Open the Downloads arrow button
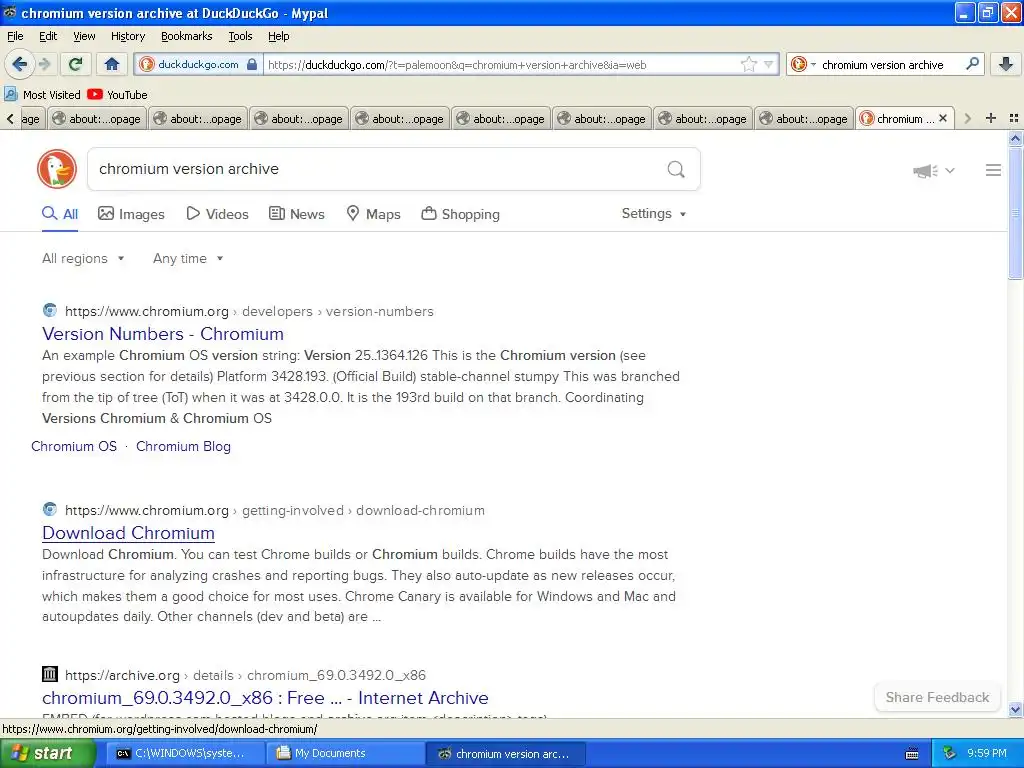The height and width of the screenshot is (768, 1024). [x=1006, y=64]
